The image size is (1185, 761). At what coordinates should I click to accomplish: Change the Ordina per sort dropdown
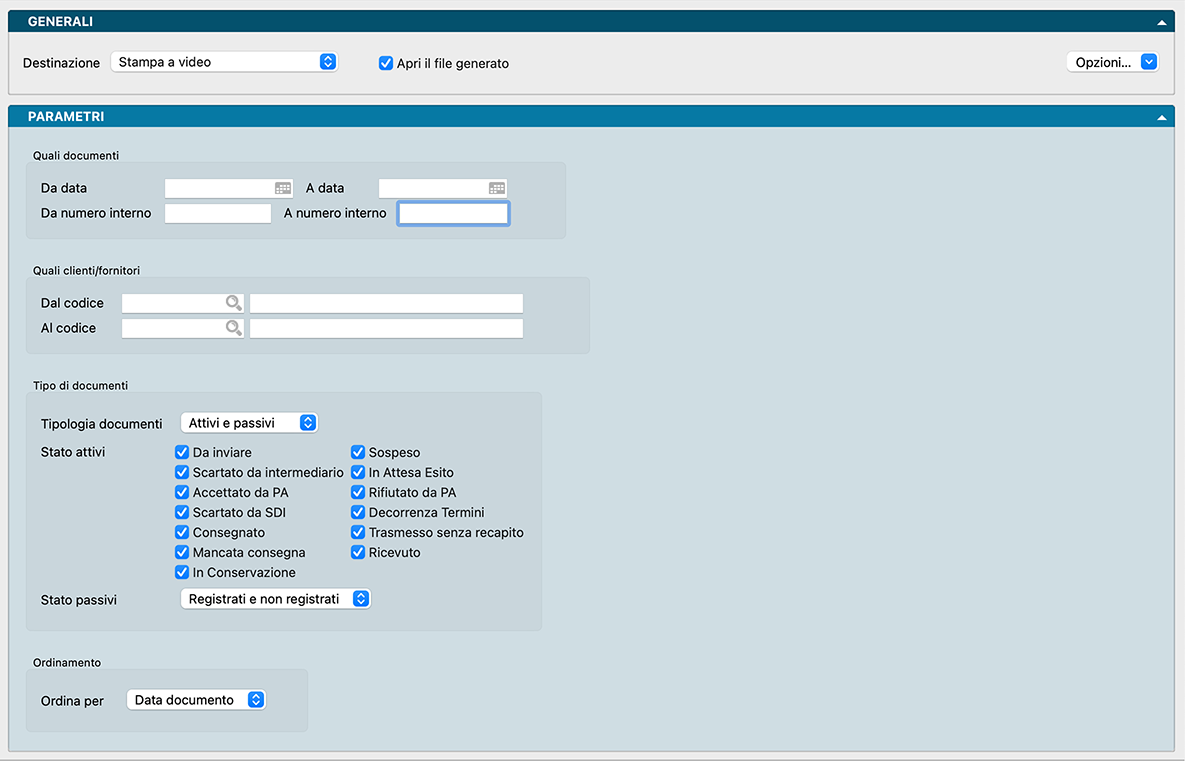[196, 700]
